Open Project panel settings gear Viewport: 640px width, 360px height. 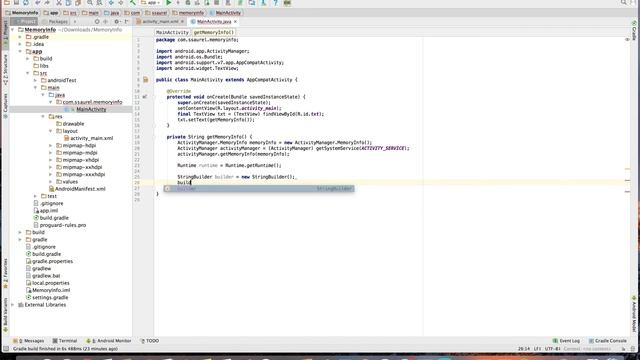coord(116,22)
